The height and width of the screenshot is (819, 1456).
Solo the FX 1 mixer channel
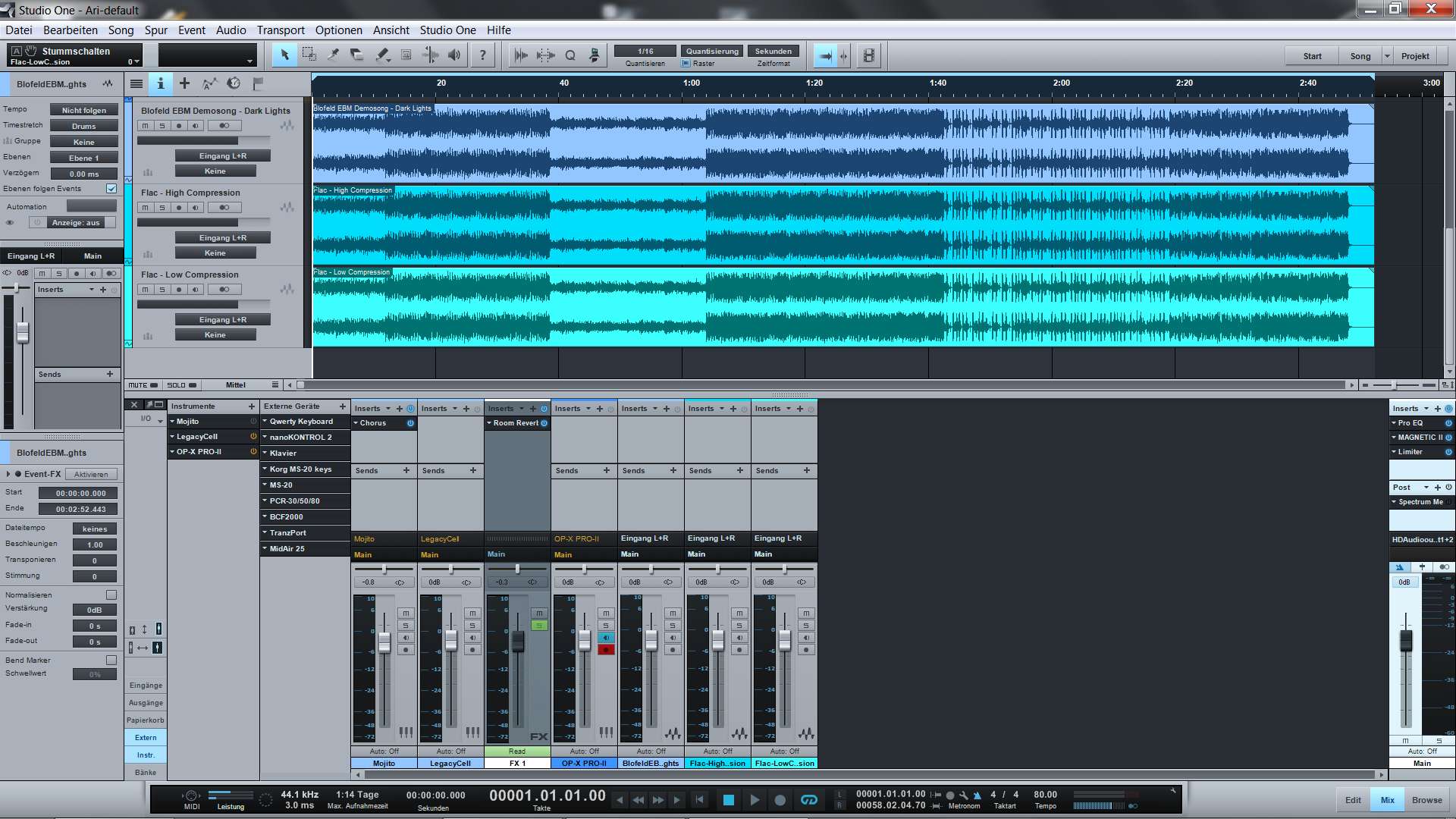coord(539,626)
